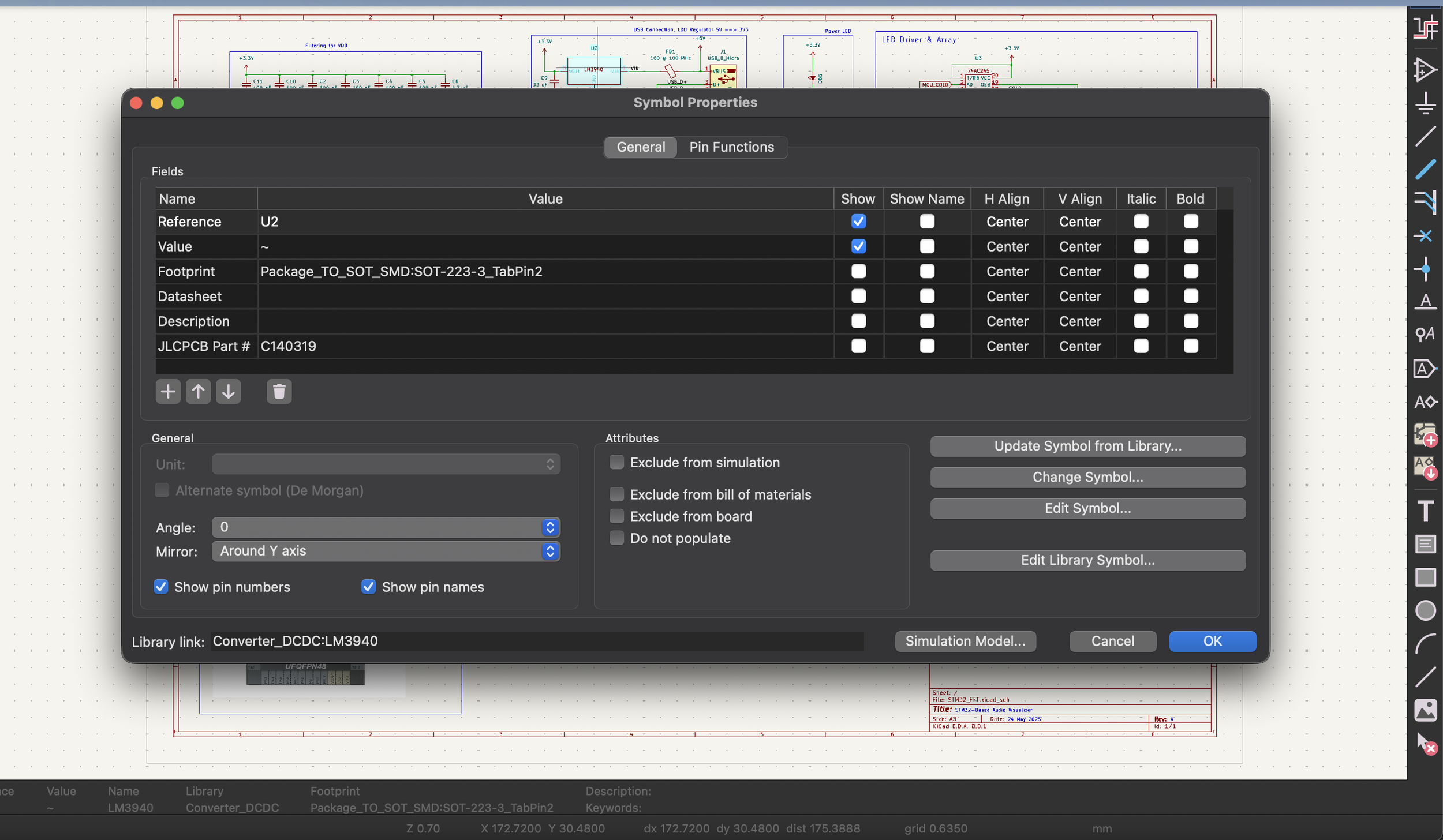Screen dimensions: 1443x840
Task: Select the draw circle tool
Action: (x=1425, y=610)
